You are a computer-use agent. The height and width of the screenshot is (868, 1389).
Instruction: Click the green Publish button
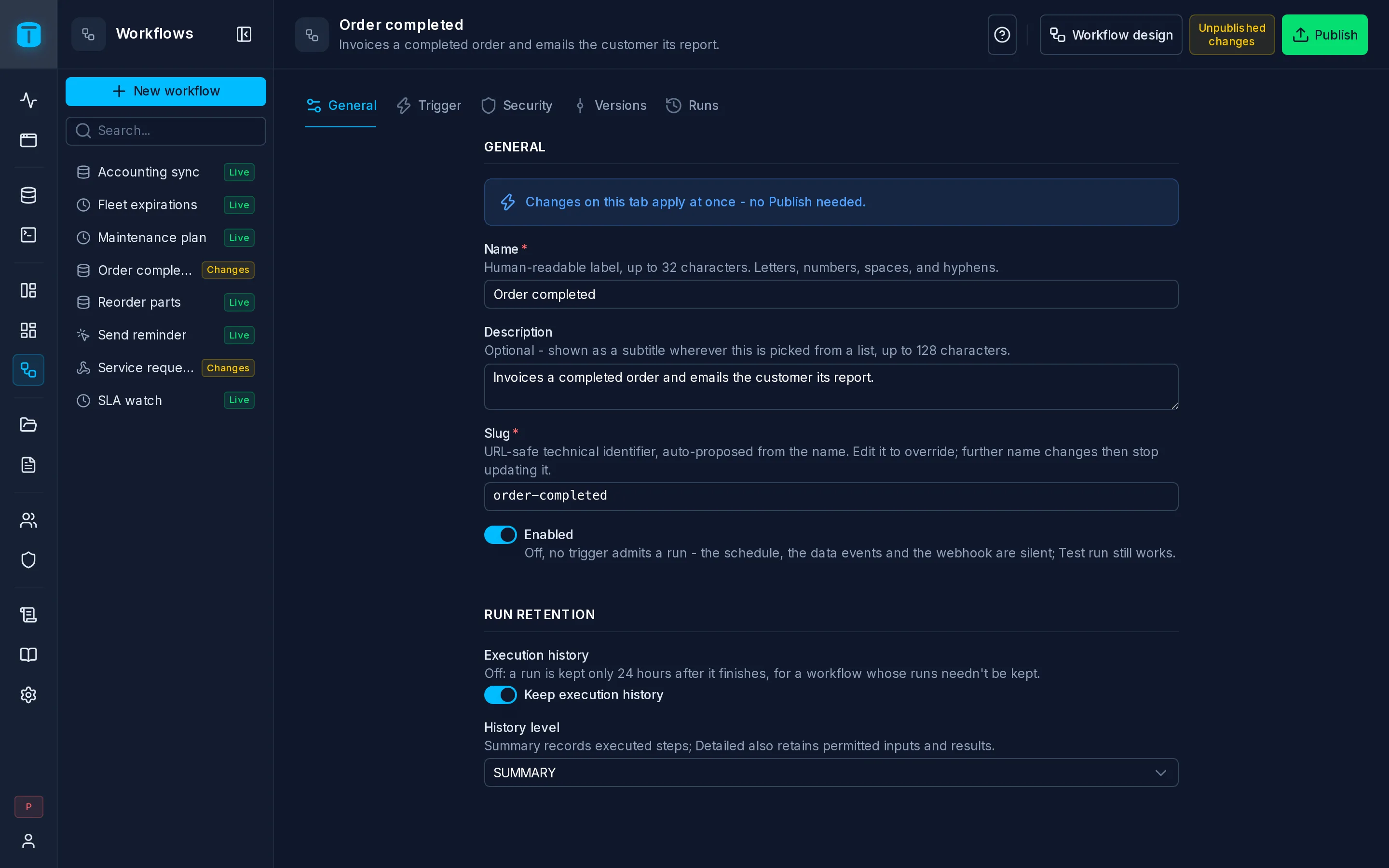point(1324,35)
